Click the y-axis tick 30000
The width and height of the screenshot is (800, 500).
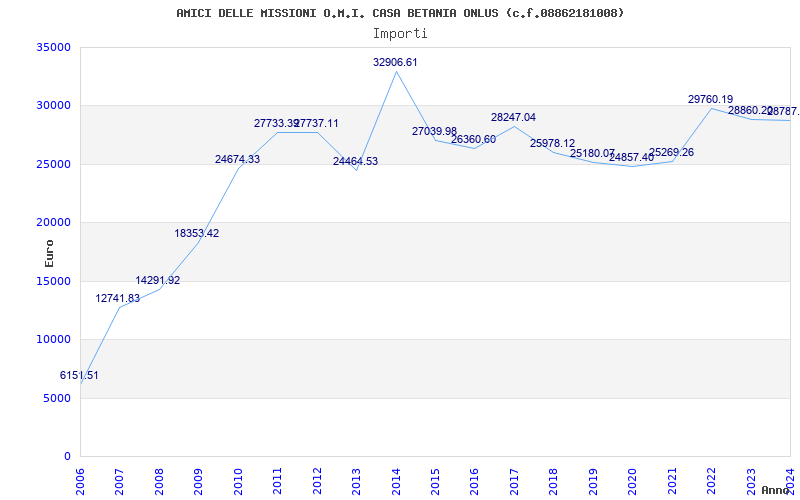53,106
